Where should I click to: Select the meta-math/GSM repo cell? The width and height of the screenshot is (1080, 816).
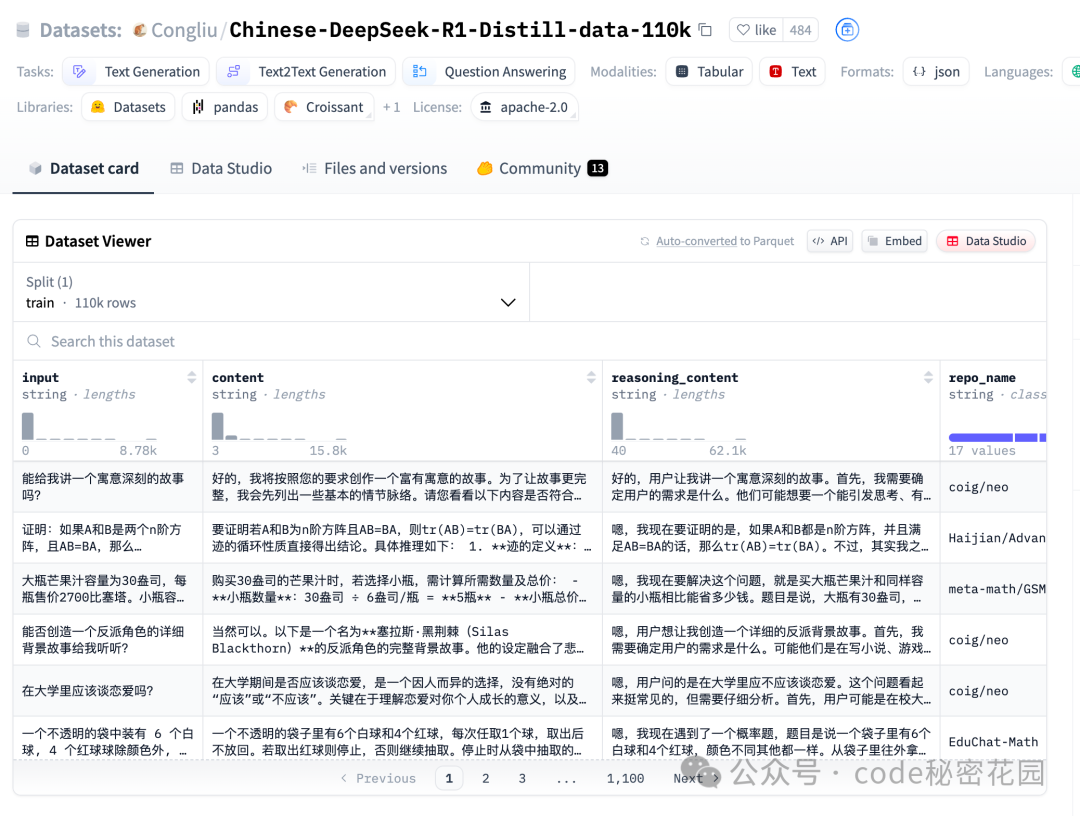pyautogui.click(x=993, y=589)
